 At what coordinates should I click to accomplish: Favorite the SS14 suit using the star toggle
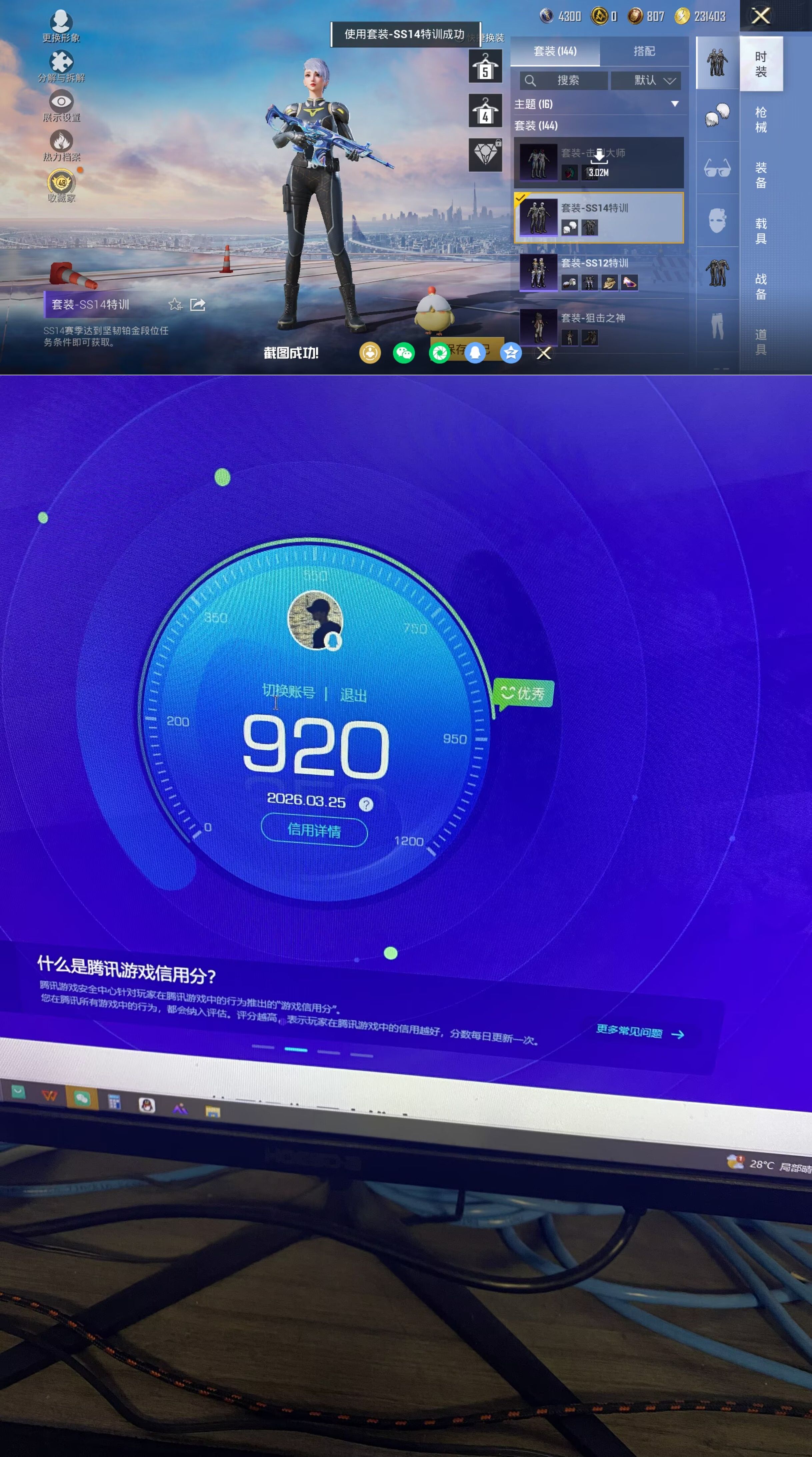click(175, 304)
